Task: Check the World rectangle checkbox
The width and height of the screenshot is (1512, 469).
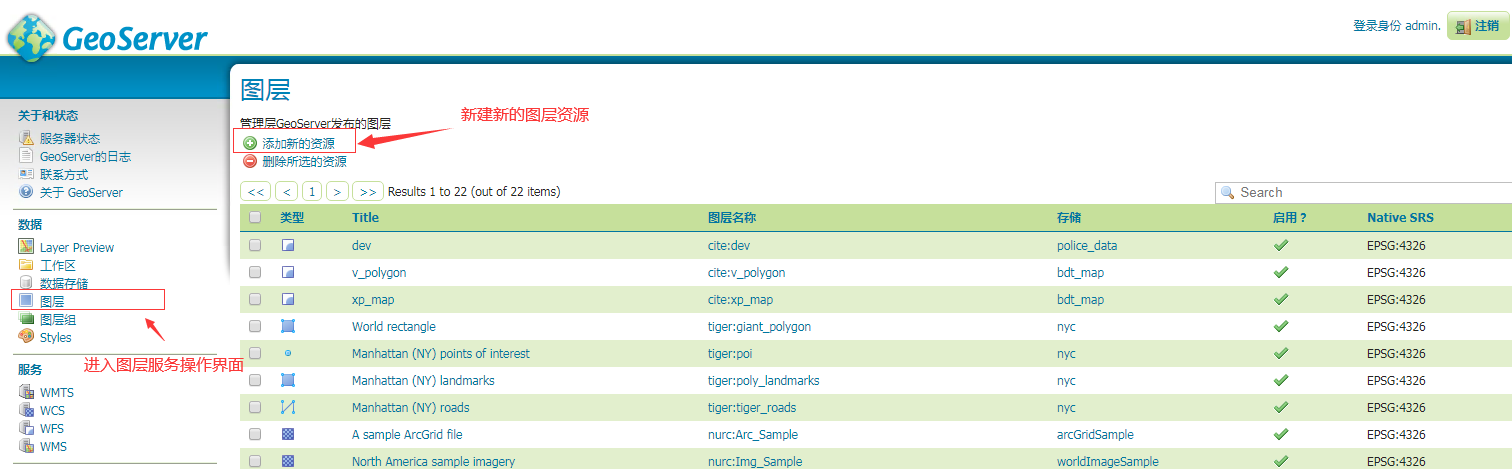Action: pos(255,326)
